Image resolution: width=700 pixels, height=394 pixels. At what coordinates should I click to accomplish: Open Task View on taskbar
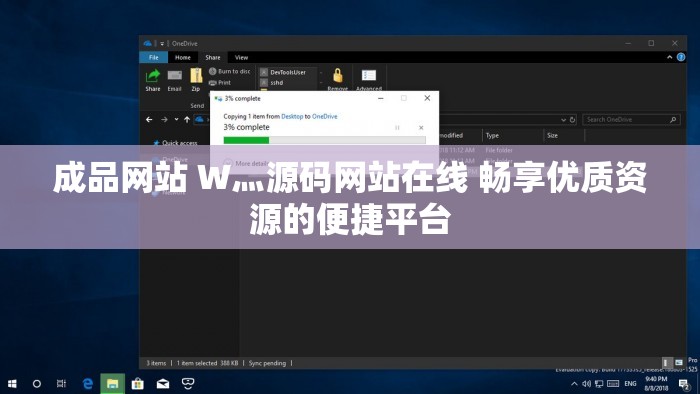click(62, 384)
